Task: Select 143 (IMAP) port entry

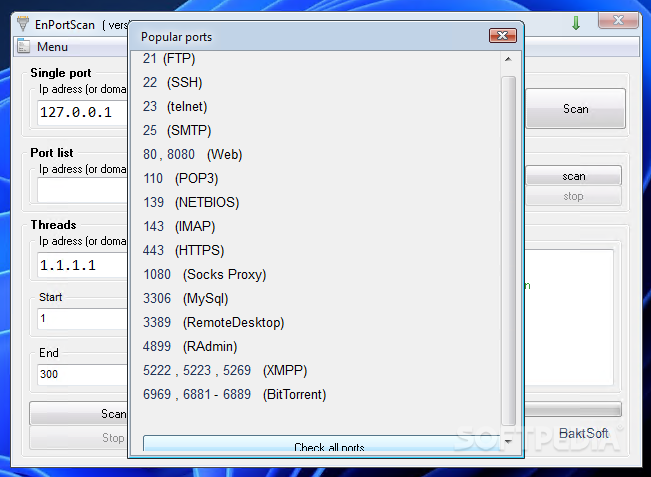Action: tap(179, 227)
